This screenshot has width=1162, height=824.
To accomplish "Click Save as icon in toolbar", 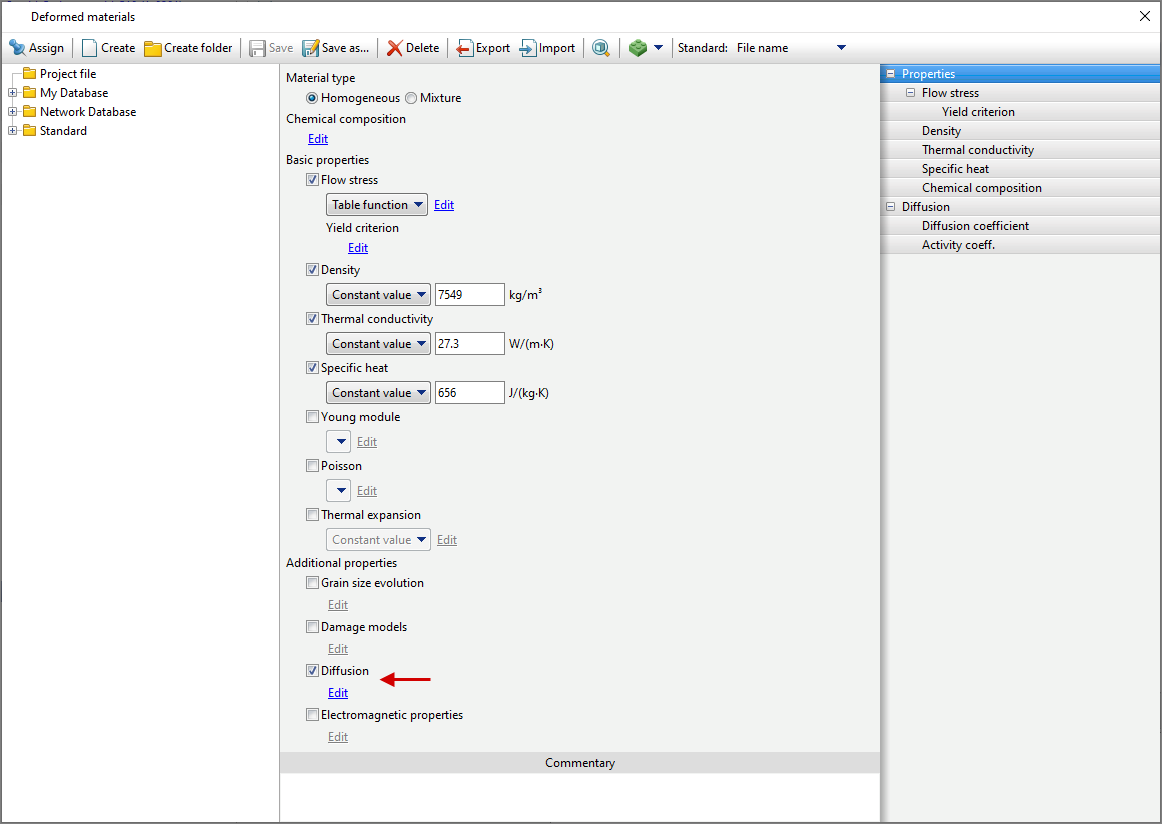I will 311,48.
